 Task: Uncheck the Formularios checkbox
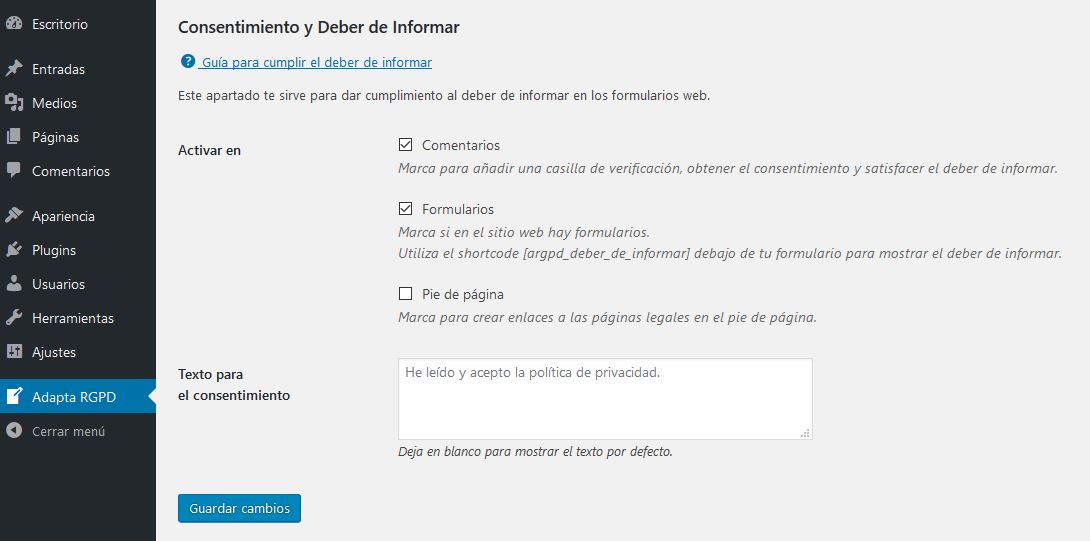click(405, 209)
